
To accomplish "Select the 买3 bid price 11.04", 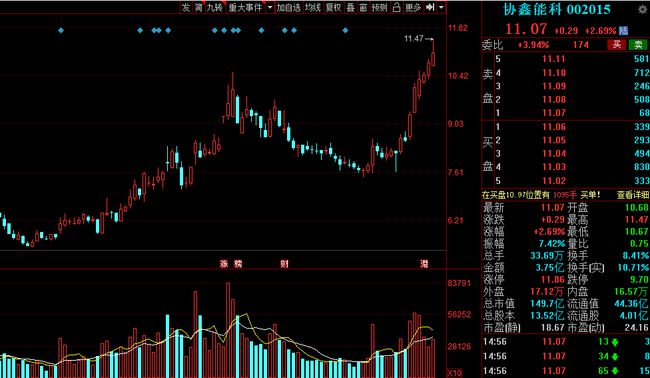I will [554, 153].
